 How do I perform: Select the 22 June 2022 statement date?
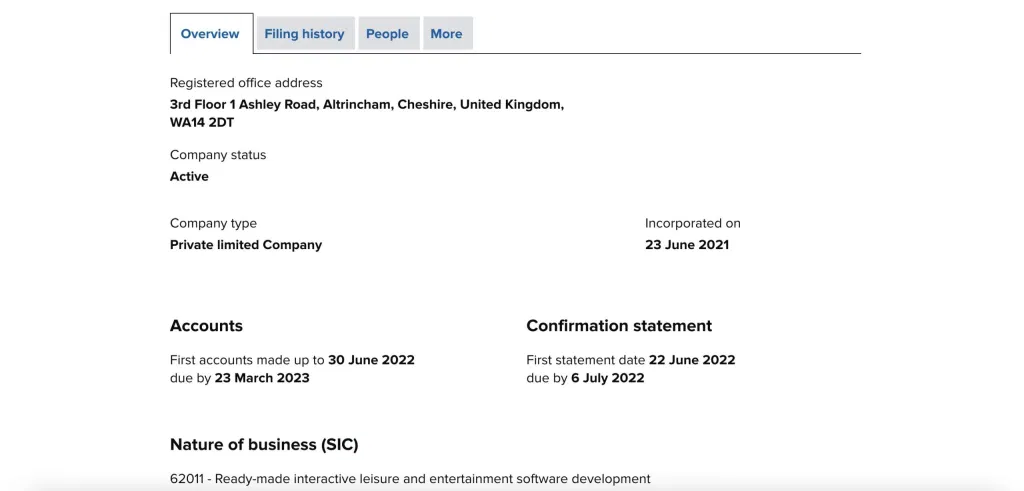692,360
